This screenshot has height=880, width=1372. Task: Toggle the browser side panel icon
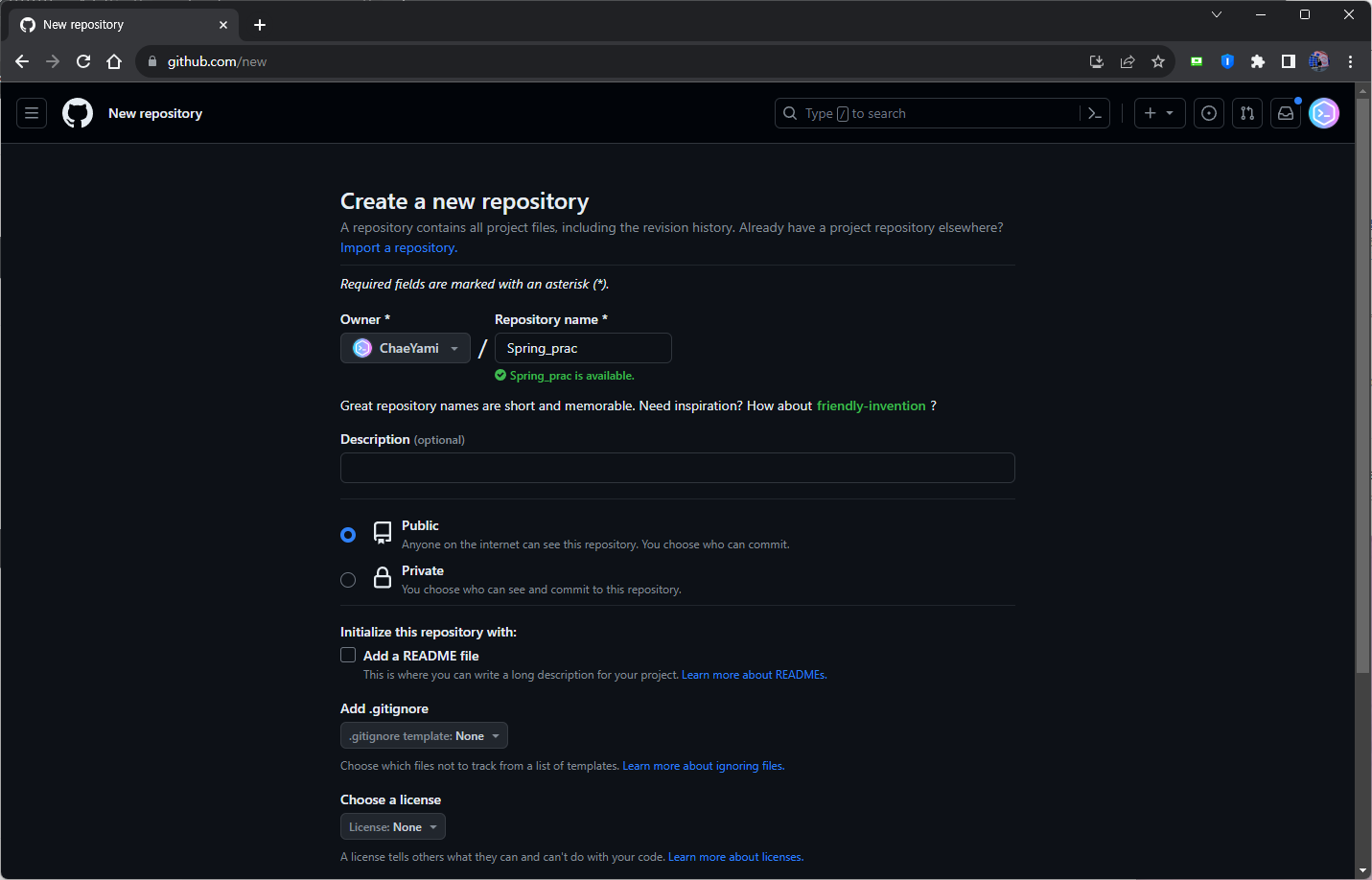tap(1289, 61)
